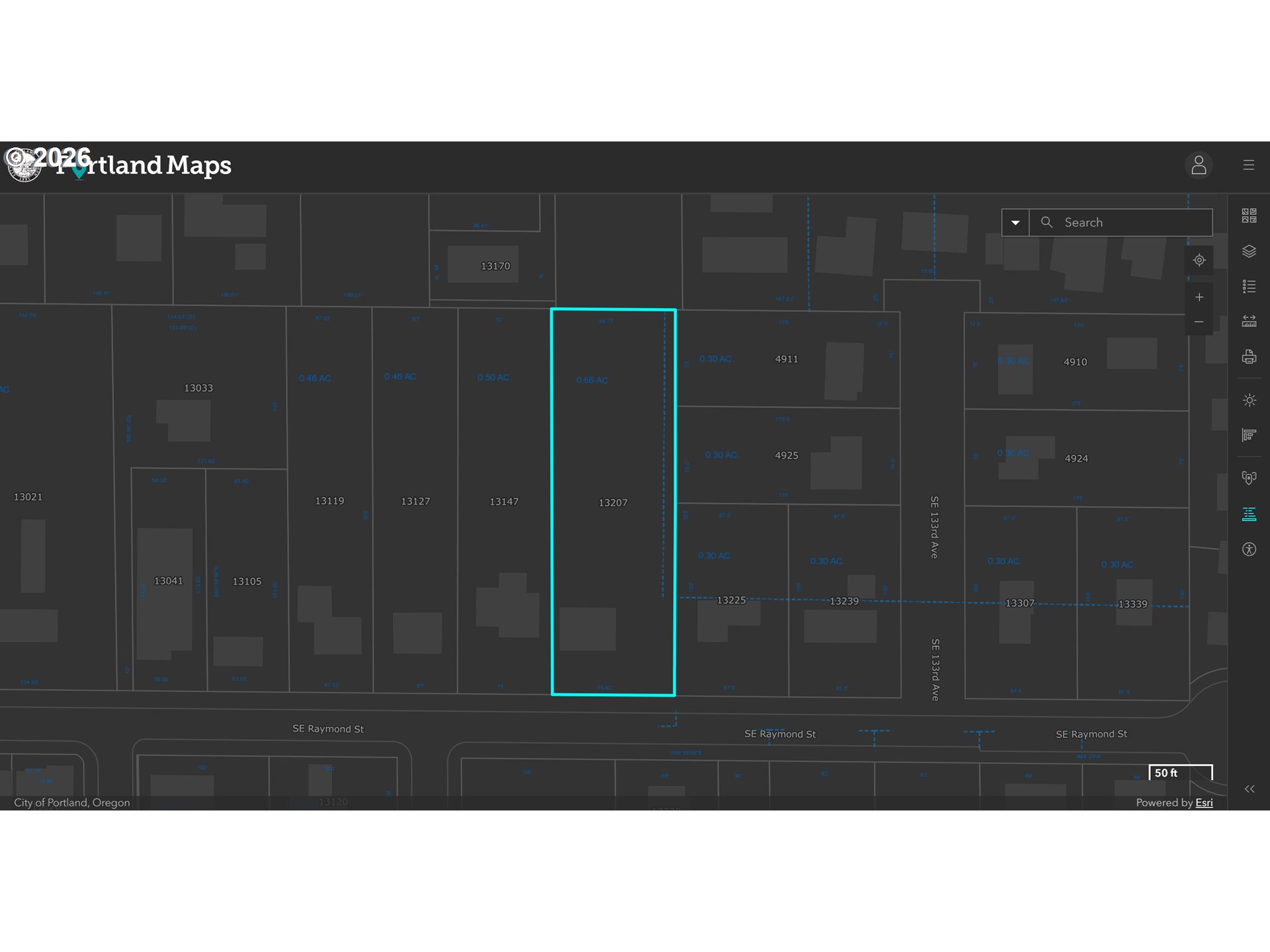Click the highlighted teal panel icon
Viewport: 1270px width, 952px height.
(1249, 514)
